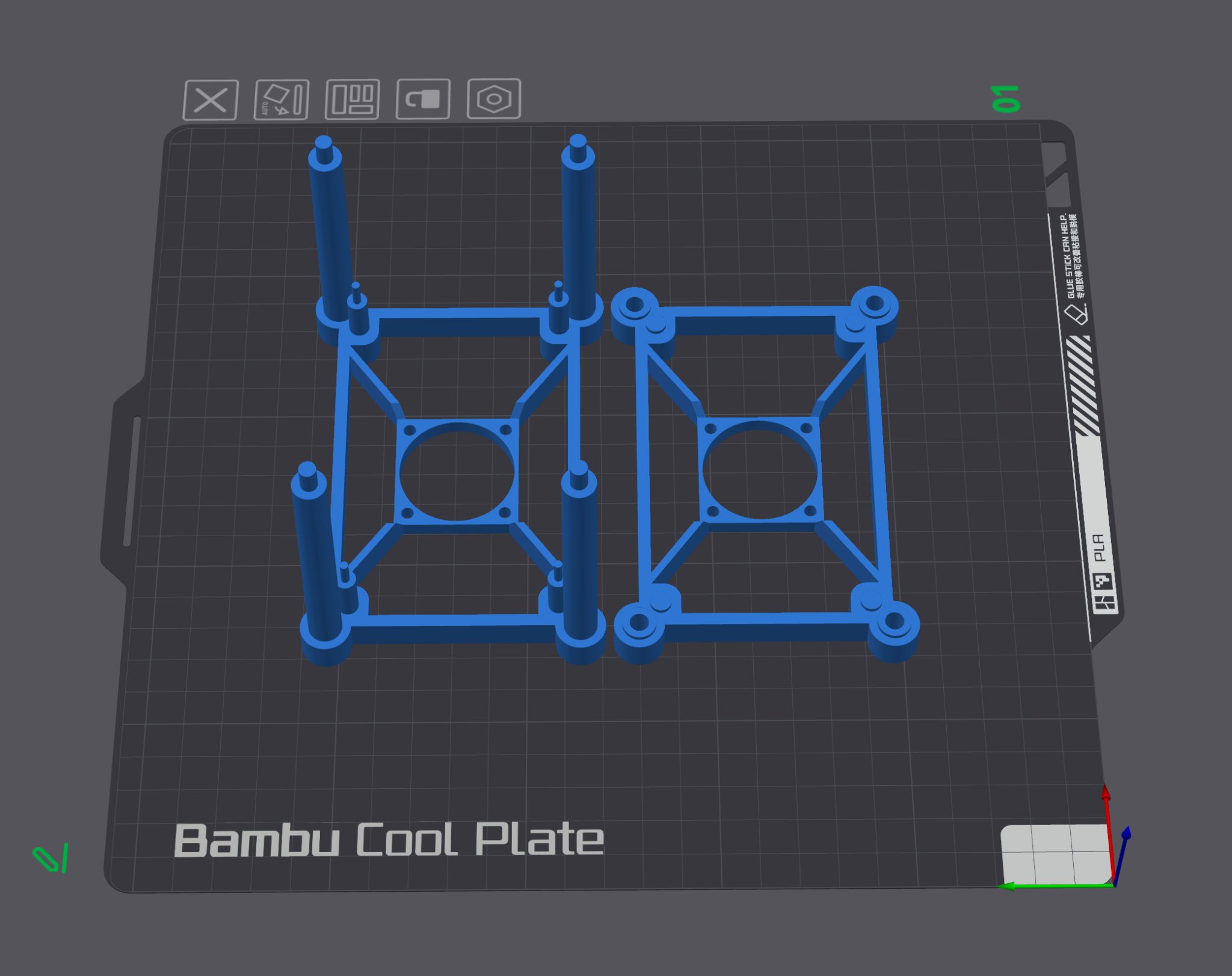Click the GLUE STICK CAN HELP text
This screenshot has width=1232, height=976.
coord(1068,256)
